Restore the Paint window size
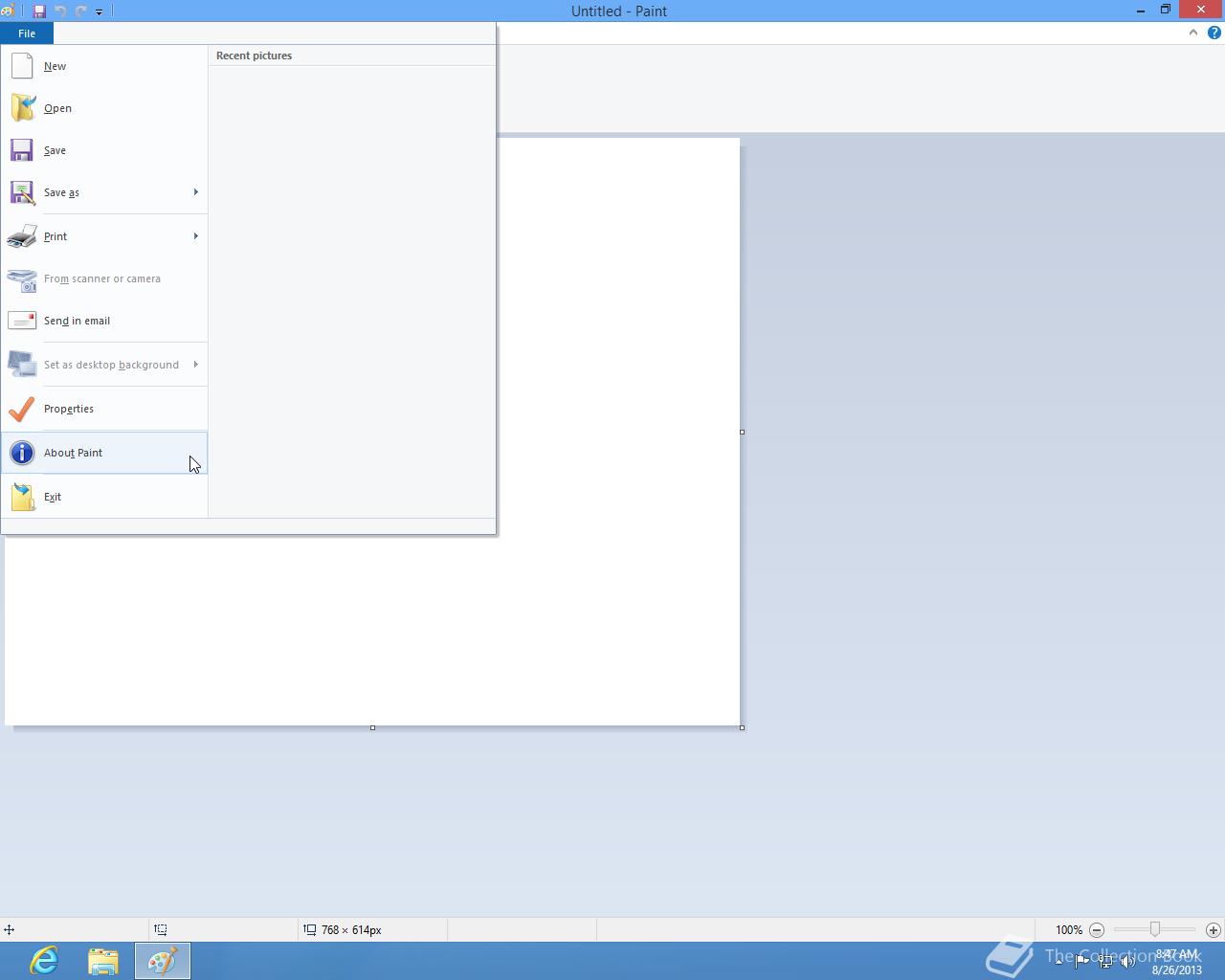 click(1166, 11)
